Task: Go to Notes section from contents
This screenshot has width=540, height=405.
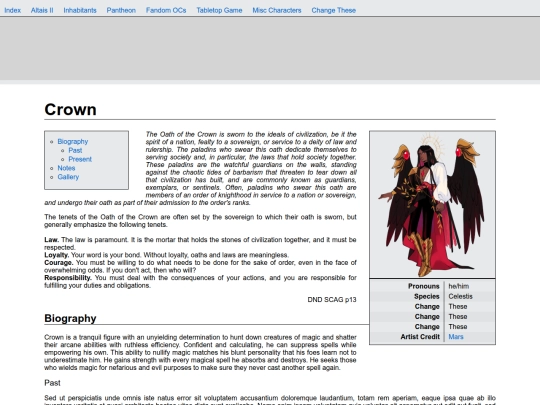Action: click(66, 168)
